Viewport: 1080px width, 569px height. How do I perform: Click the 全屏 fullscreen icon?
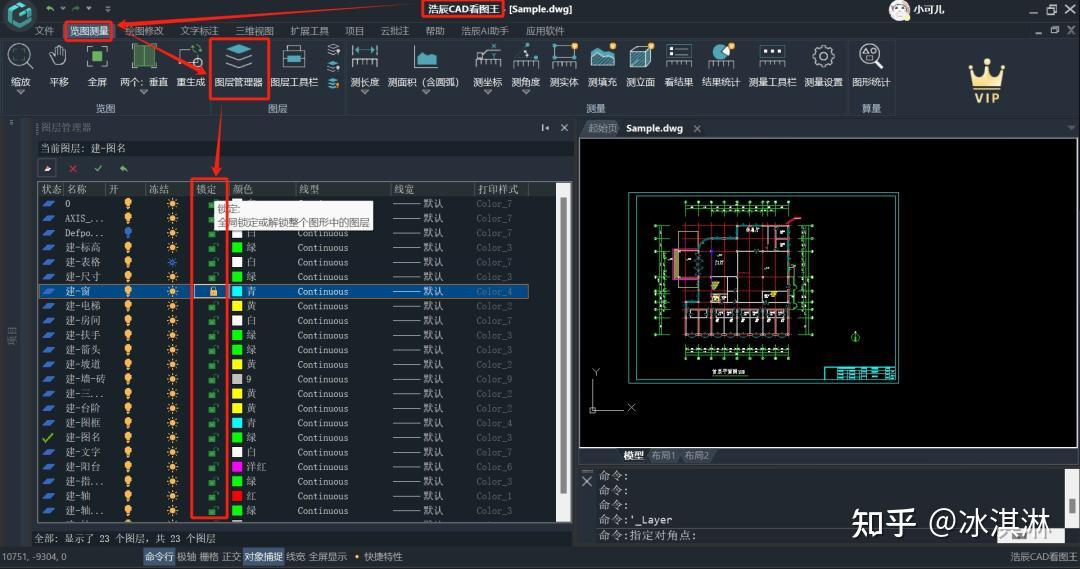(97, 56)
